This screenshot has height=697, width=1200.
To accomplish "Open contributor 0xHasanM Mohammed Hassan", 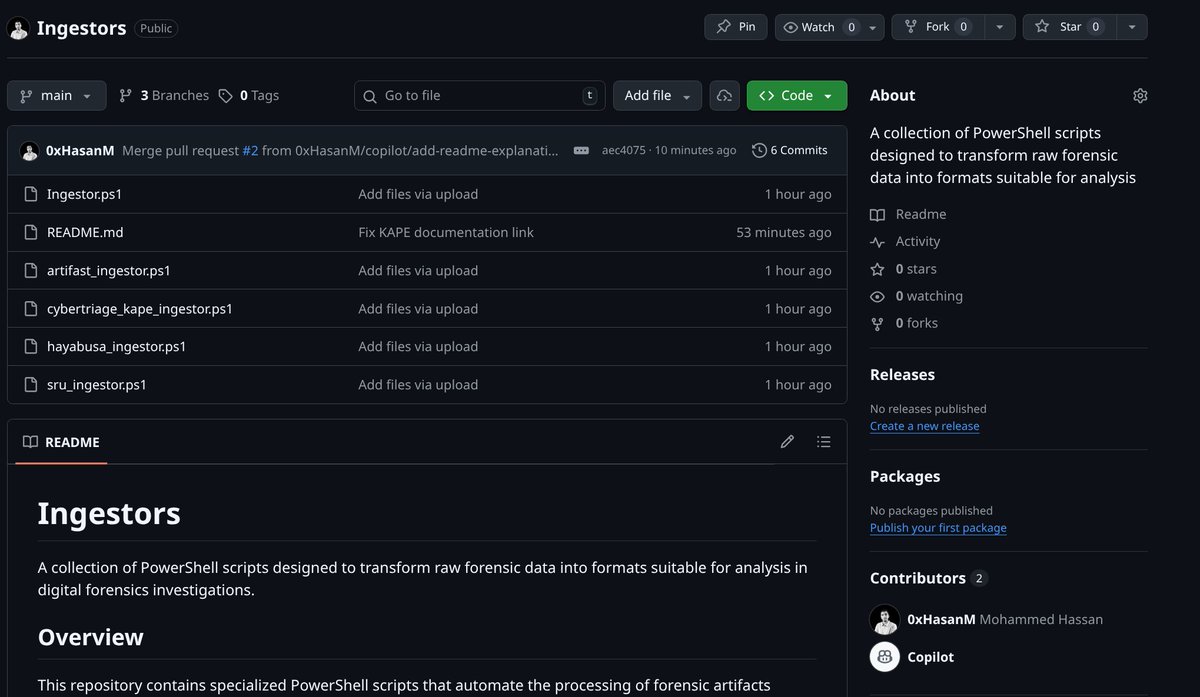I will pos(1005,619).
